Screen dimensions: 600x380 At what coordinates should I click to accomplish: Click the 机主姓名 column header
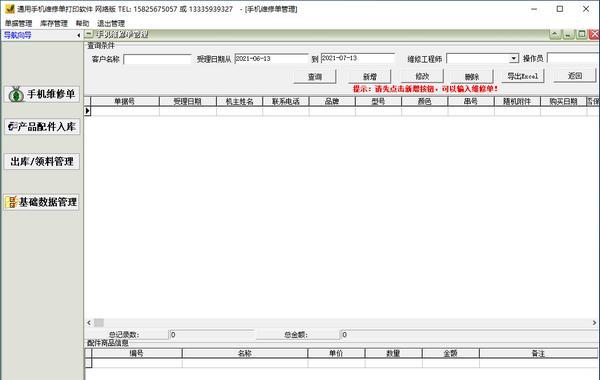(240, 101)
